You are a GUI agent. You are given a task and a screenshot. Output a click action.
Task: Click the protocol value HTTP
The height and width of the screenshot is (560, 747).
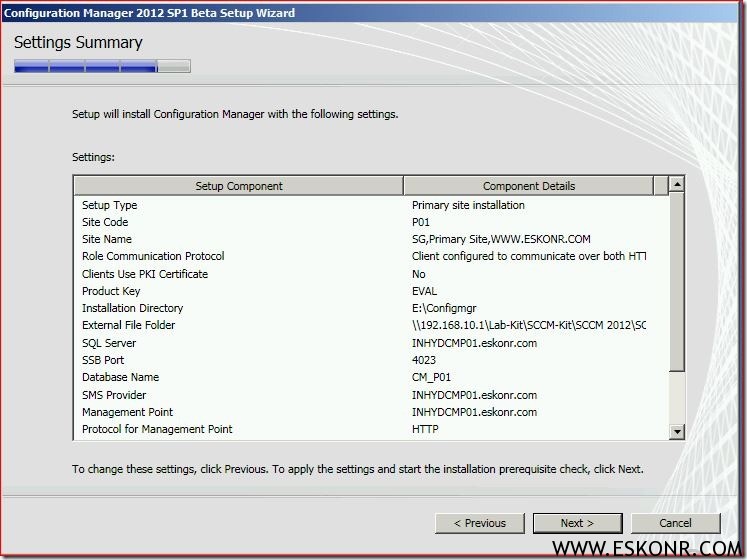tap(425, 429)
